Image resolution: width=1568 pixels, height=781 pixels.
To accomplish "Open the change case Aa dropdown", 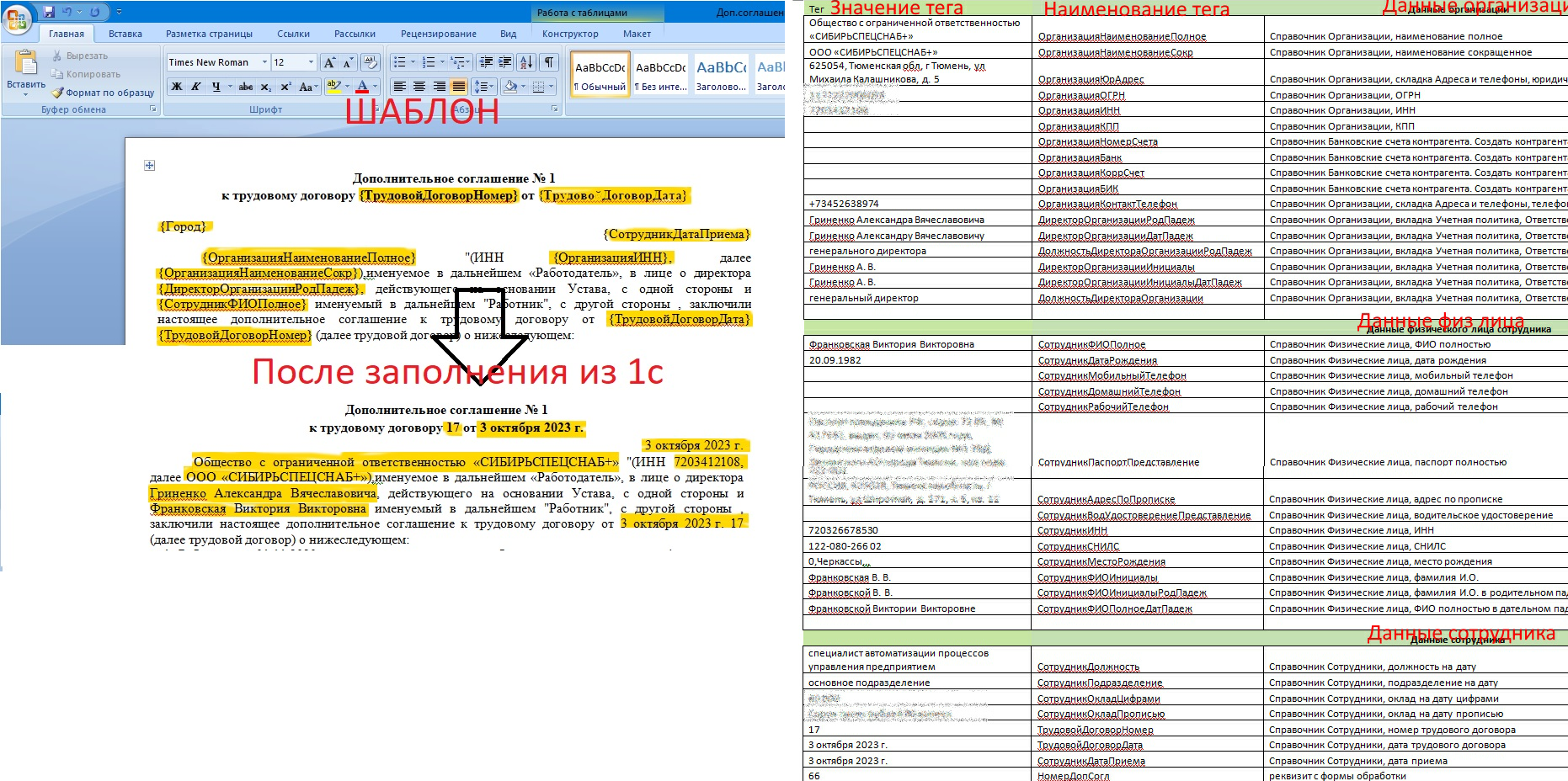I will click(x=307, y=86).
